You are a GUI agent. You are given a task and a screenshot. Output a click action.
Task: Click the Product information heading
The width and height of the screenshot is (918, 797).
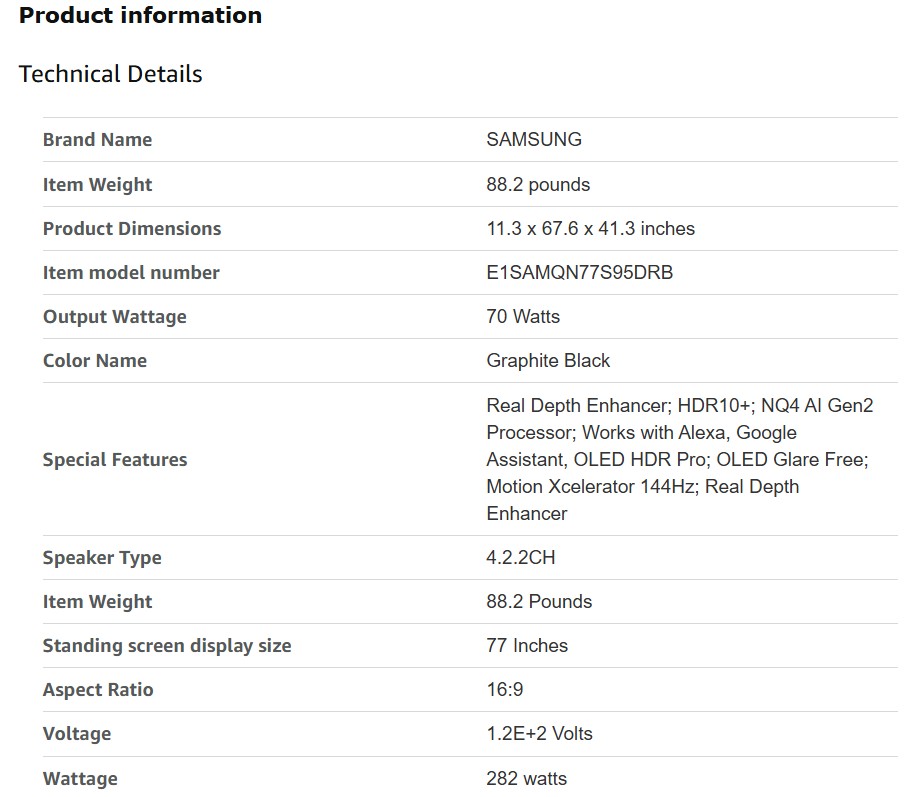tap(140, 16)
